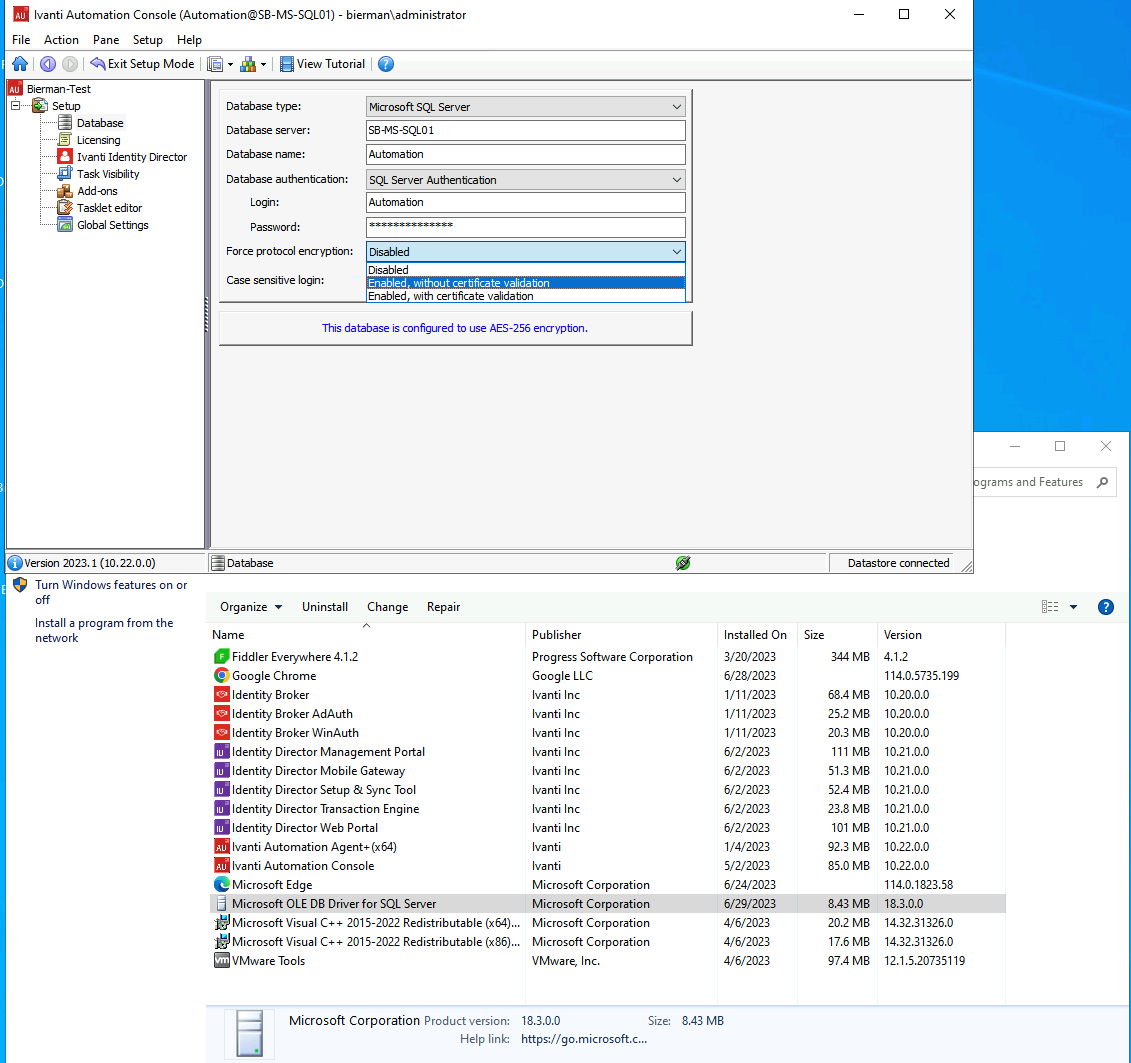
Task: Choose Enabled, with certificate validation
Action: click(526, 296)
